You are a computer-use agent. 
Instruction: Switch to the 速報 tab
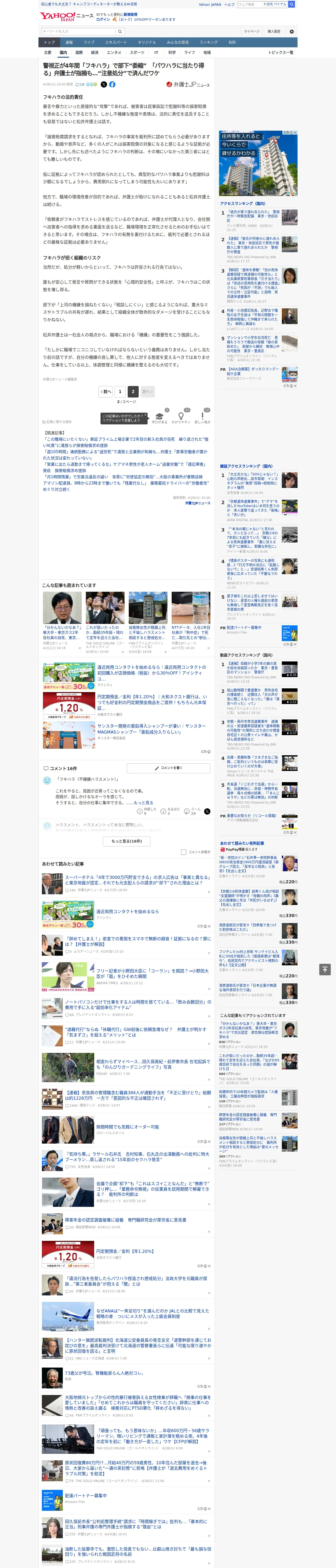[x=69, y=43]
